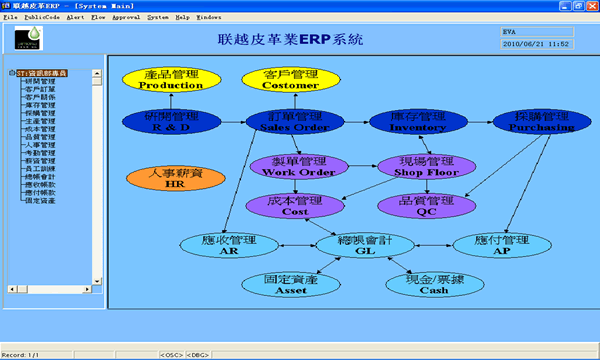Click the tree's scroll right arrow

[87, 289]
